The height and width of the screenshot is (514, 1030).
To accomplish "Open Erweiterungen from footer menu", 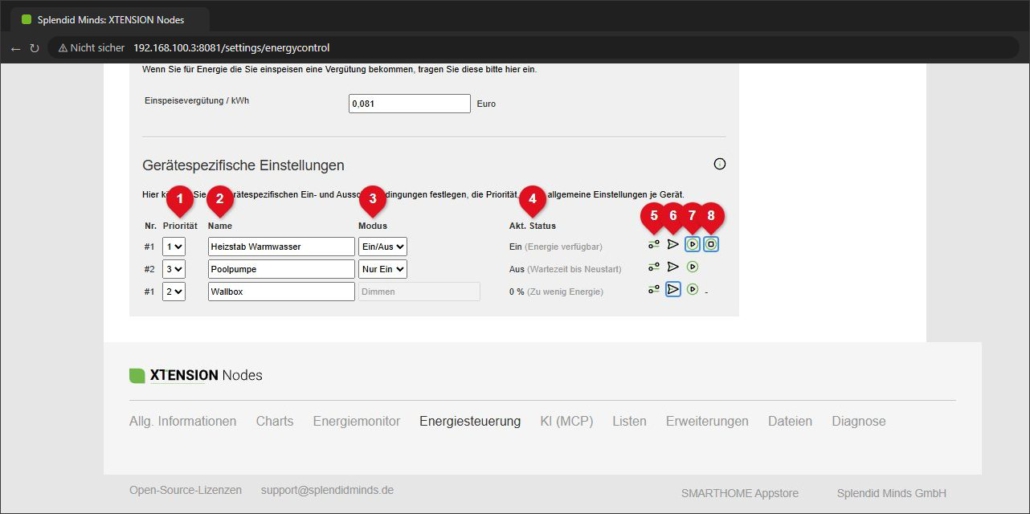I will coord(707,421).
